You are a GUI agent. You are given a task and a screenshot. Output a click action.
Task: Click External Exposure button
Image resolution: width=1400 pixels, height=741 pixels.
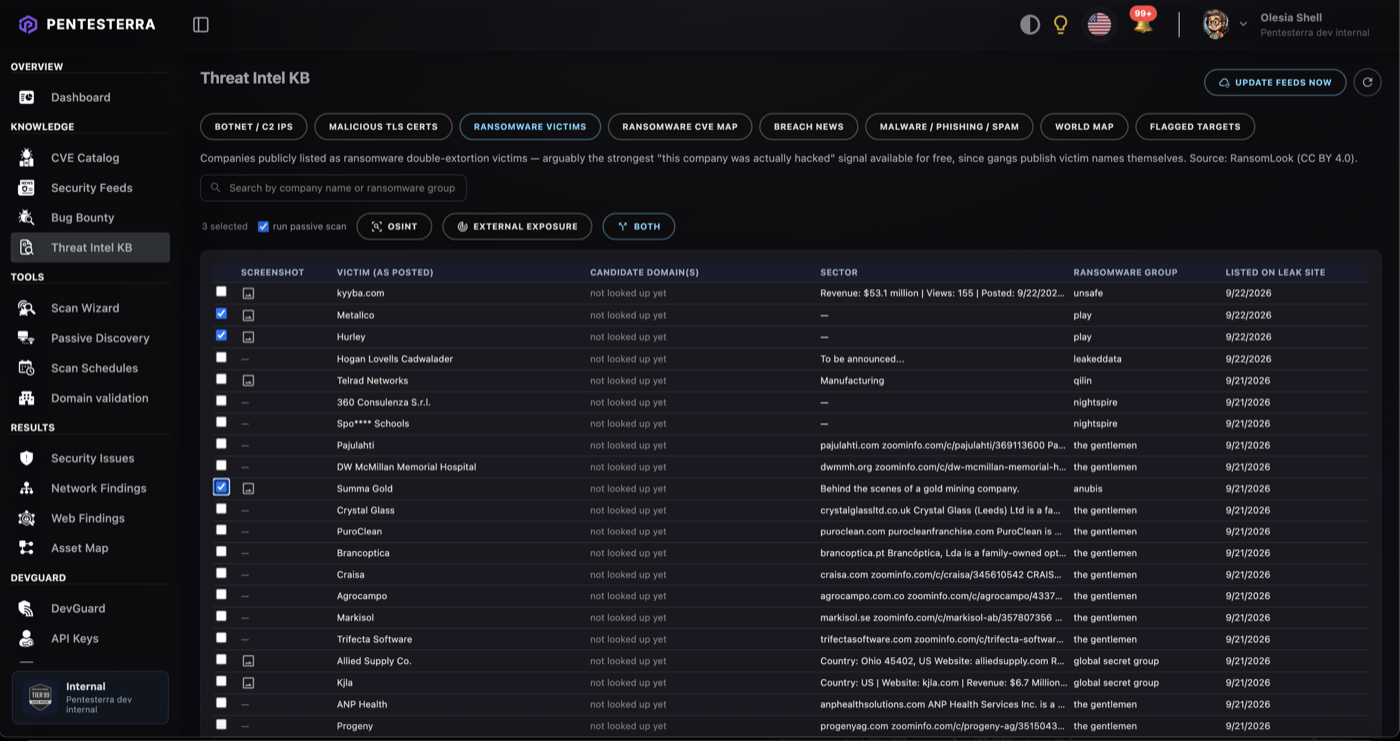pyautogui.click(x=517, y=227)
